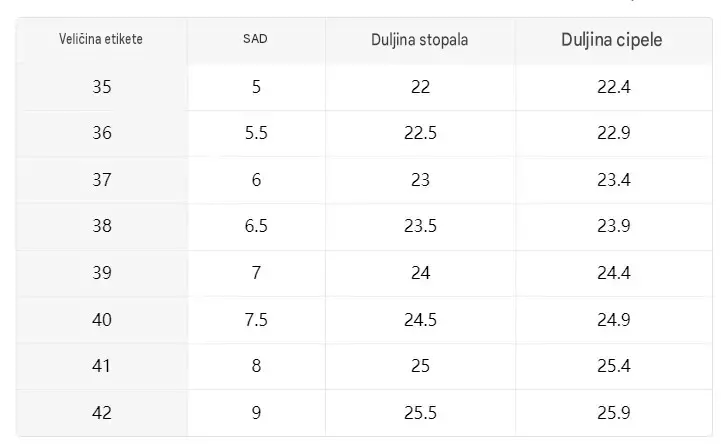
Task: Click the SAD value 6.5 cell
Action: pos(256,226)
